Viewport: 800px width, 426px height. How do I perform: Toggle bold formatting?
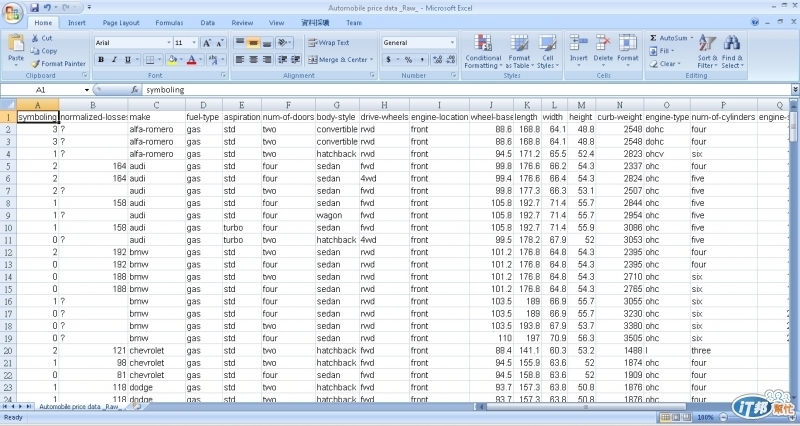101,60
